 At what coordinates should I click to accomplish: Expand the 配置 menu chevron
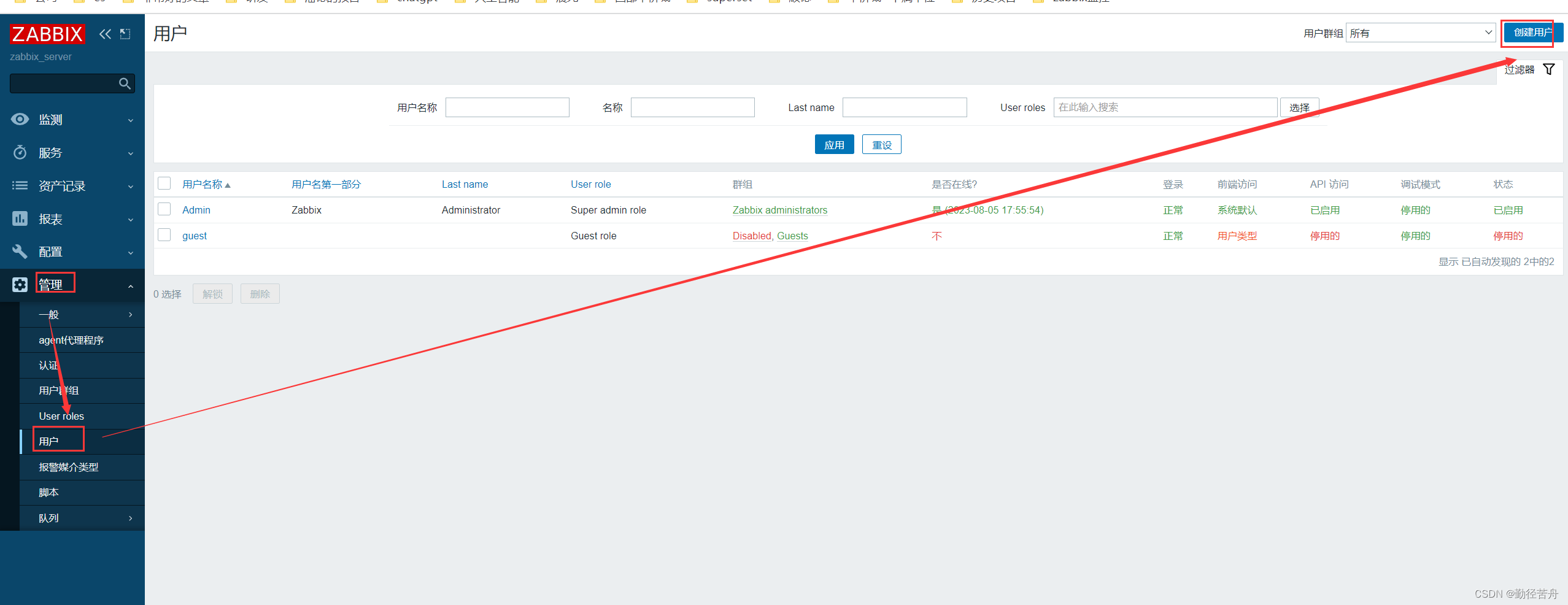click(131, 253)
